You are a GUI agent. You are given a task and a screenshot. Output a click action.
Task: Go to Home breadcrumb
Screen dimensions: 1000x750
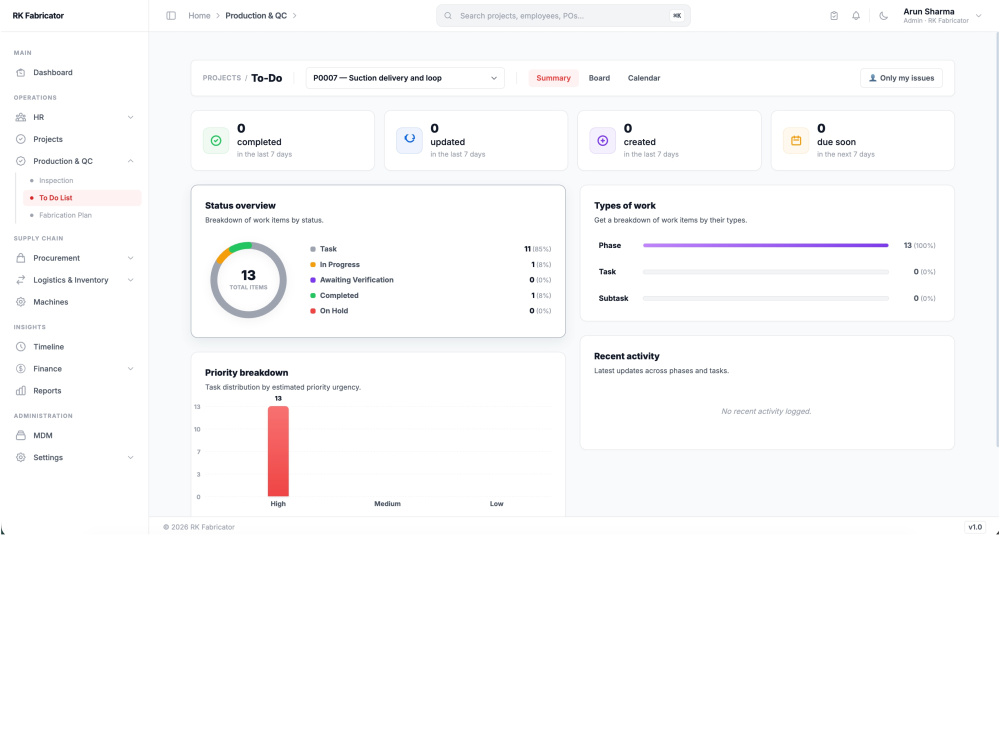click(x=199, y=16)
